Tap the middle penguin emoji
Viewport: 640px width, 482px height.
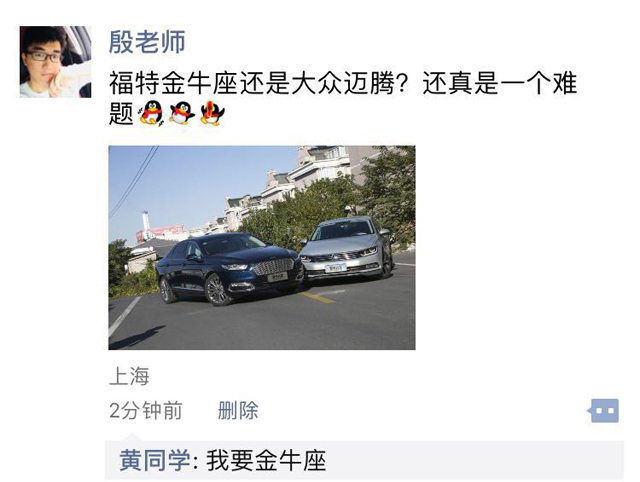(182, 113)
